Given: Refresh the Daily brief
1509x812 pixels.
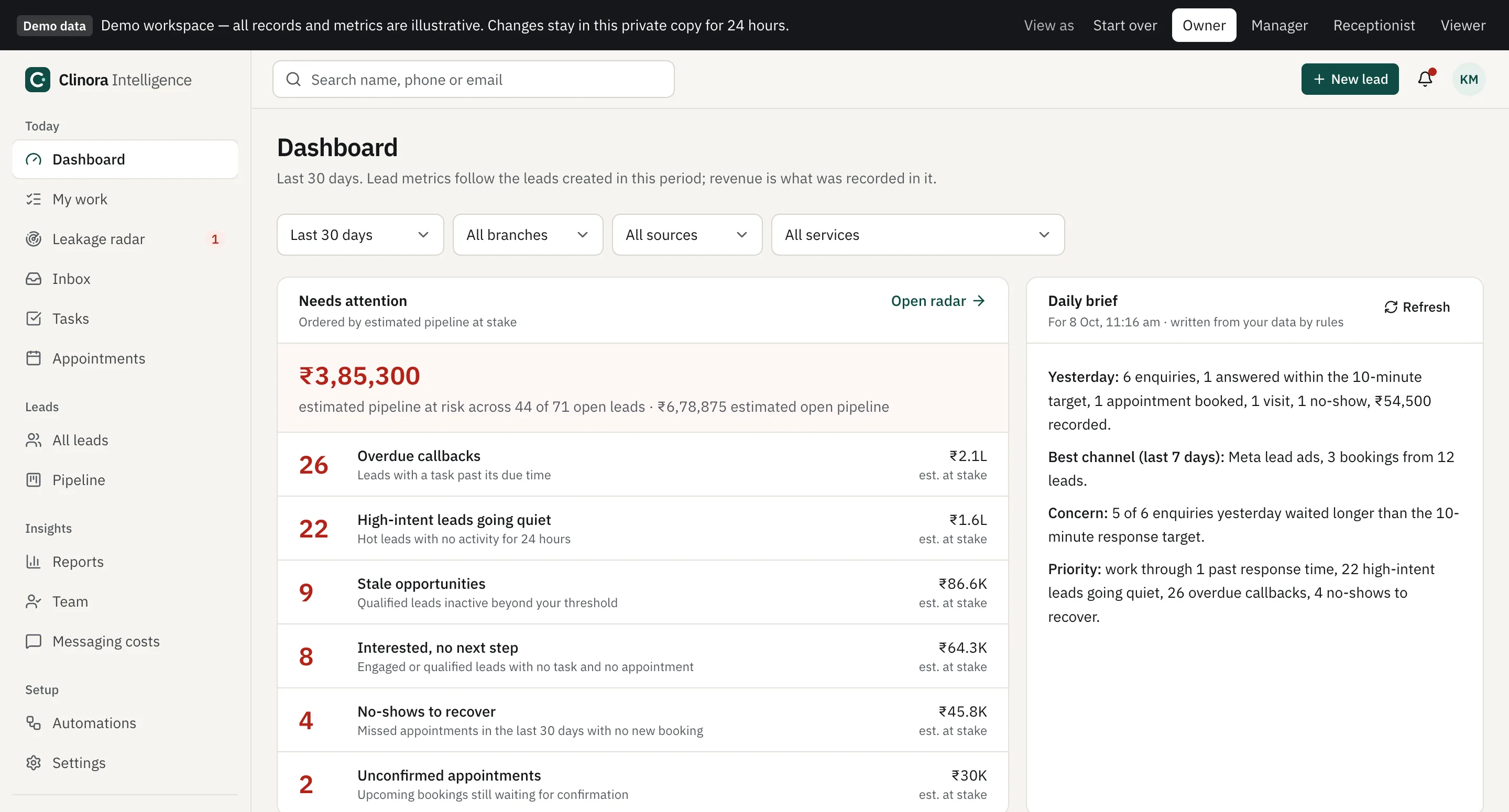Looking at the screenshot, I should click(x=1417, y=307).
